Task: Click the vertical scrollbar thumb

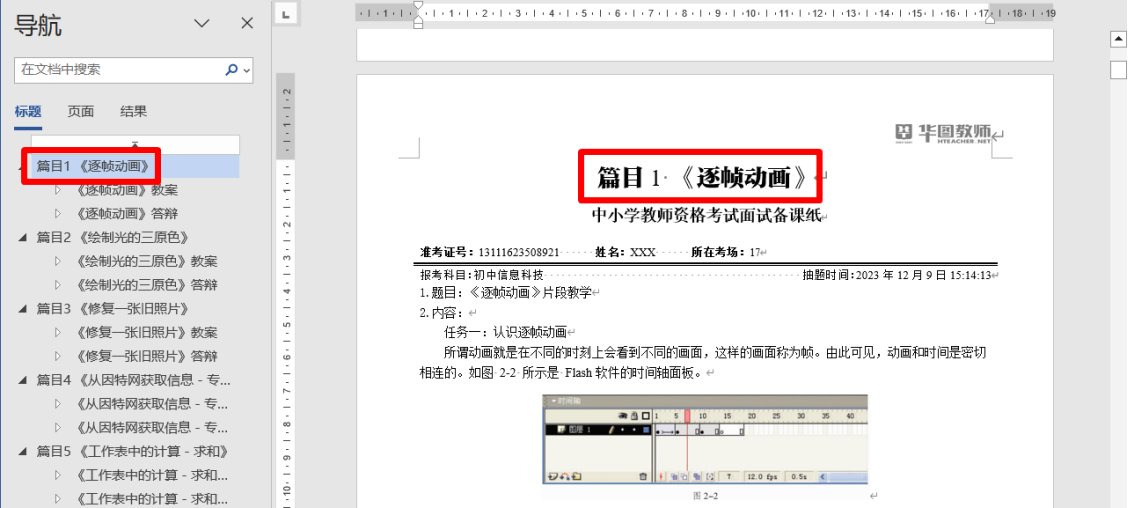Action: (x=1118, y=70)
